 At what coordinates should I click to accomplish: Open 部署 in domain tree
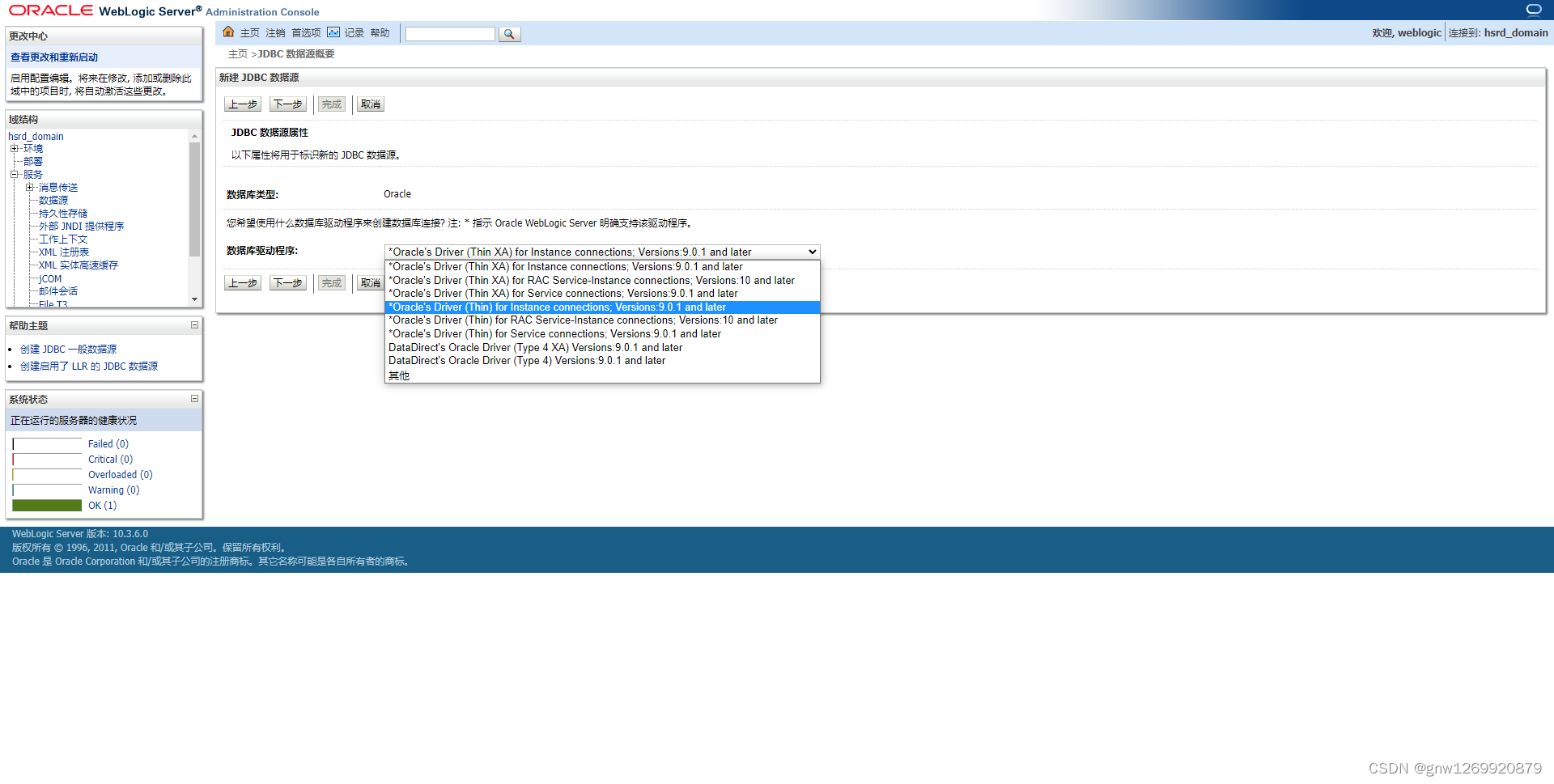(x=32, y=162)
